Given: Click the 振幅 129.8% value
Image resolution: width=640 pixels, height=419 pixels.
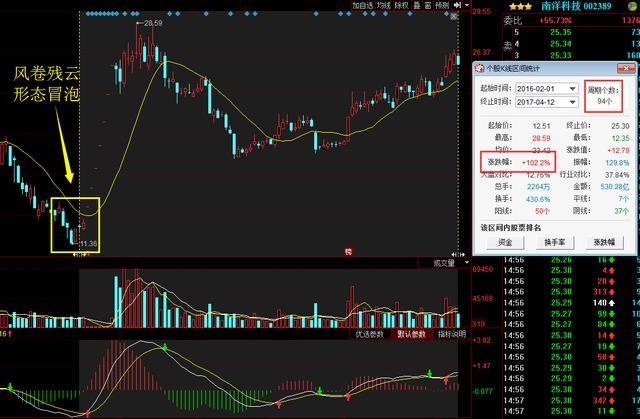Looking at the screenshot, I should (x=617, y=162).
